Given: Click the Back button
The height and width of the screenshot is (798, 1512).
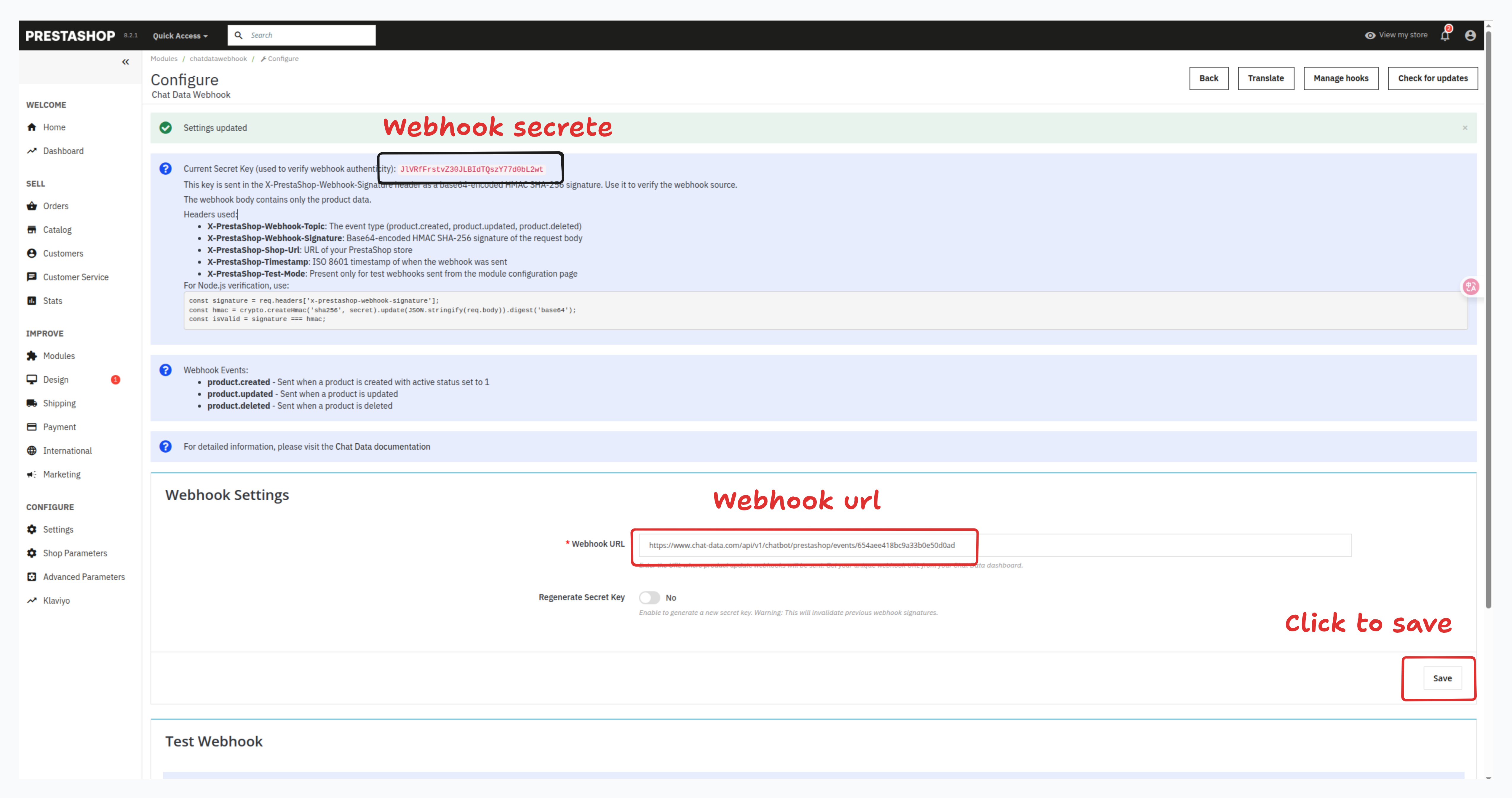Looking at the screenshot, I should tap(1209, 78).
